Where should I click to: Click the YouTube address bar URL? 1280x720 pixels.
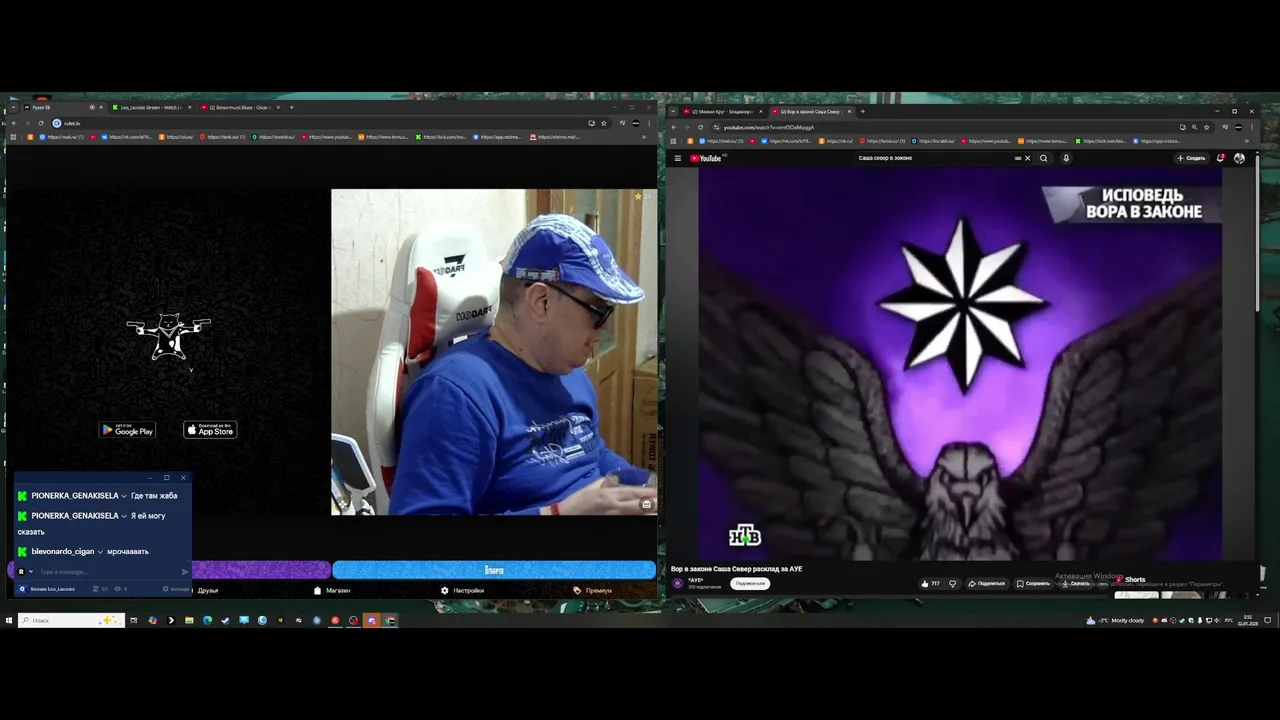769,127
